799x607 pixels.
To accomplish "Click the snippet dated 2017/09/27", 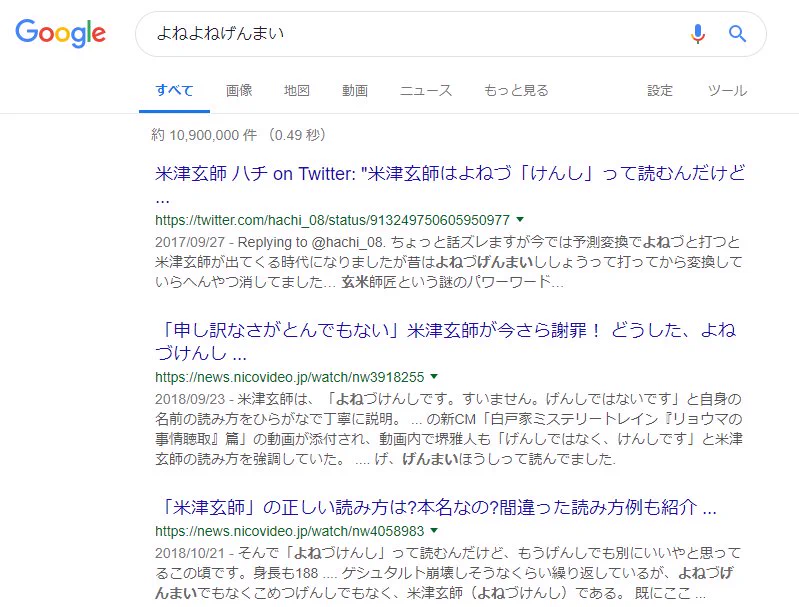I will (x=448, y=262).
